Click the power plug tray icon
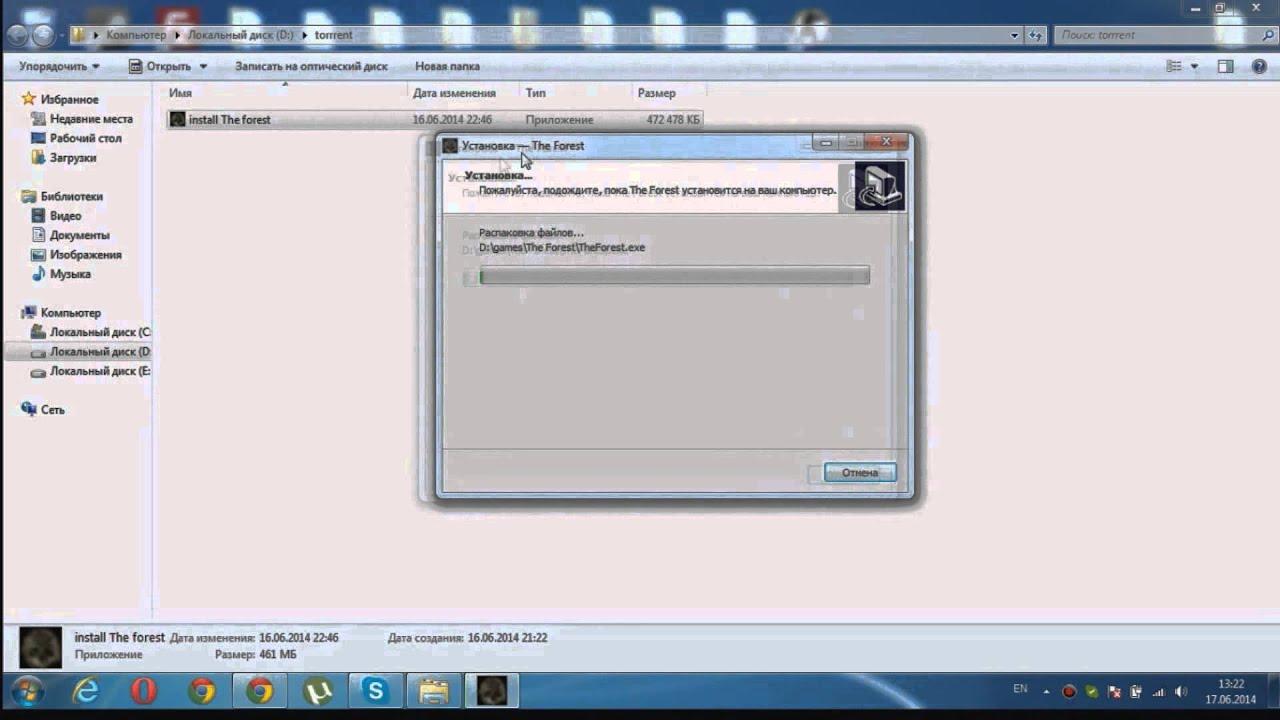 [1136, 691]
